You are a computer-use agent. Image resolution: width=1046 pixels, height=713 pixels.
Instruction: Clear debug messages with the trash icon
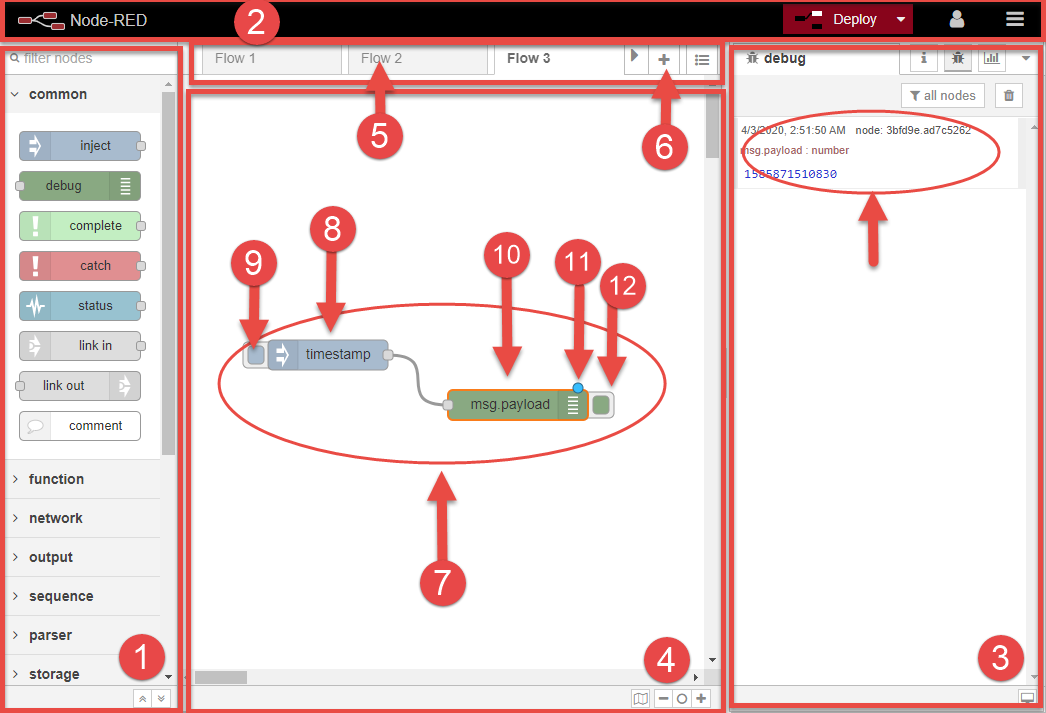click(1009, 96)
